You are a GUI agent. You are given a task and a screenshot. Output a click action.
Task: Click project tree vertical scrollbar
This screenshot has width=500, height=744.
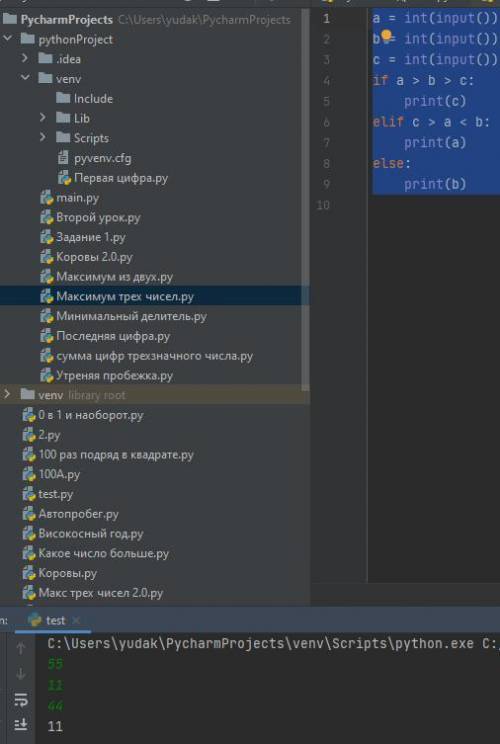coord(306,199)
